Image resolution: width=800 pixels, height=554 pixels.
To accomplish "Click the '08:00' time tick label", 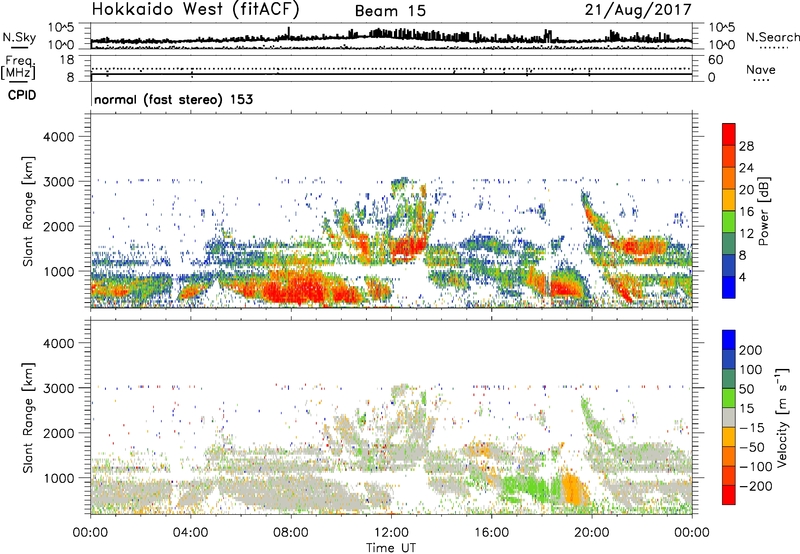I will point(291,533).
